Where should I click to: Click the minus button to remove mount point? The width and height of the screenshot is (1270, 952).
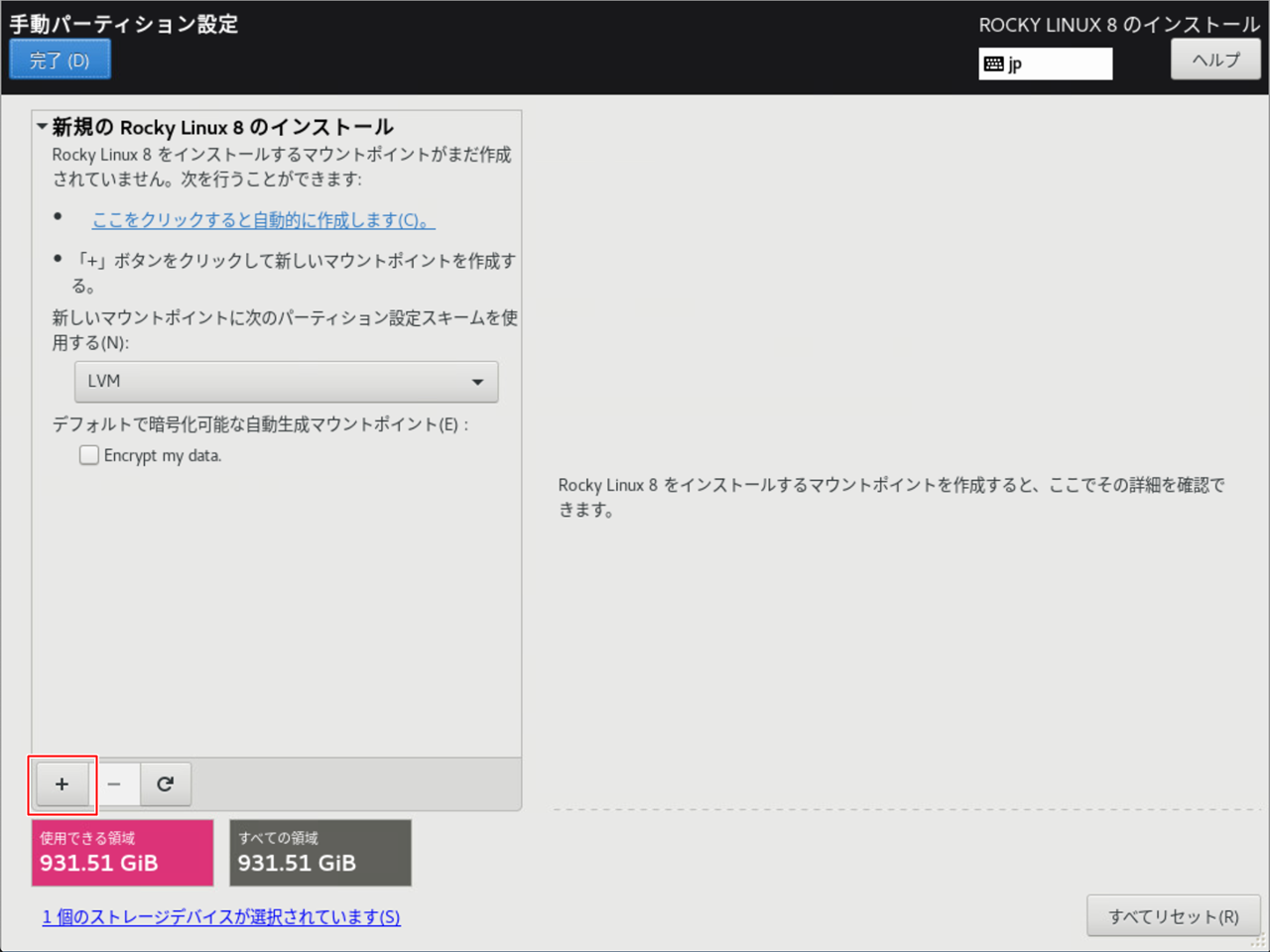[114, 784]
